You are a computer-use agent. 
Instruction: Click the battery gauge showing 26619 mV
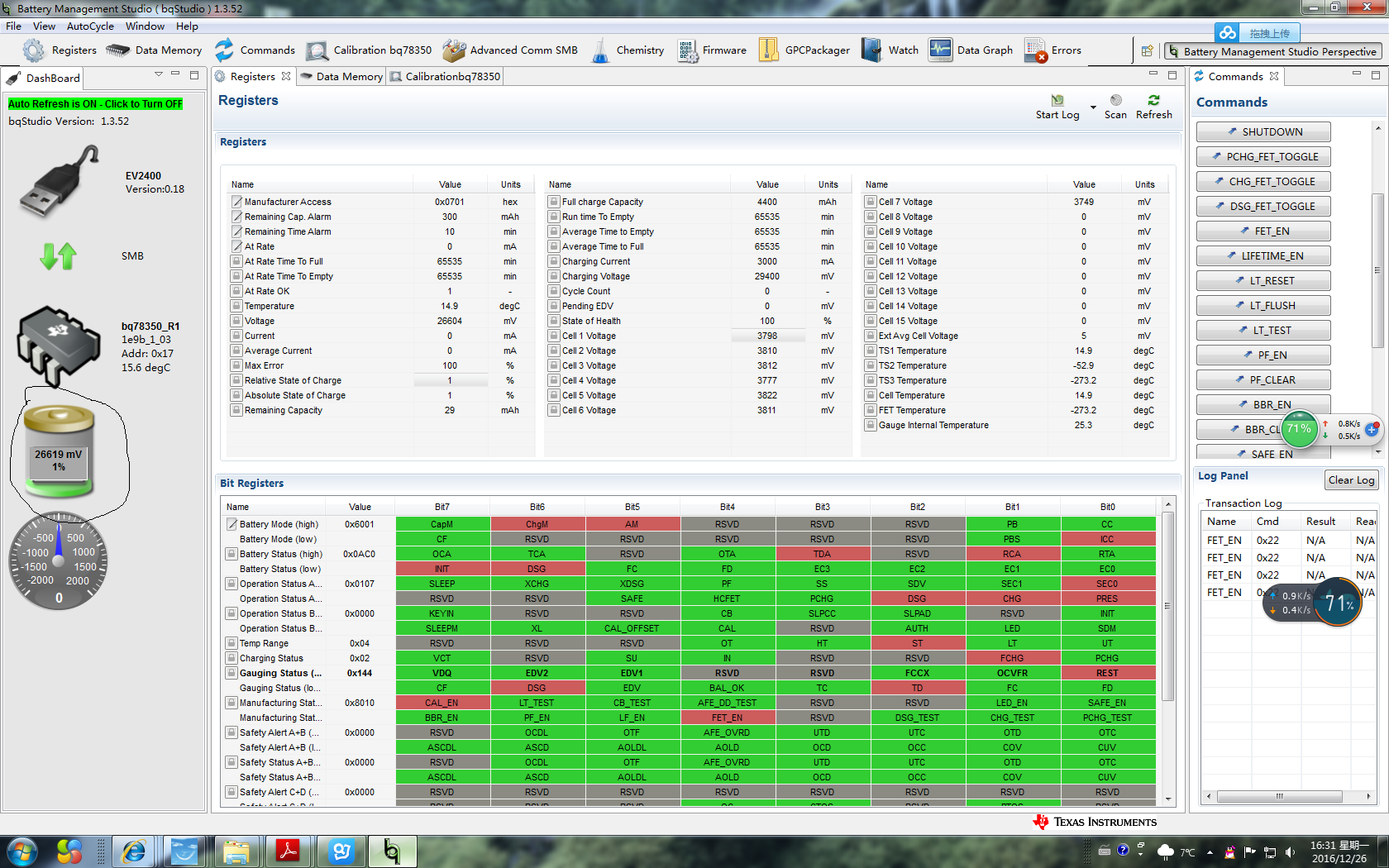[59, 451]
